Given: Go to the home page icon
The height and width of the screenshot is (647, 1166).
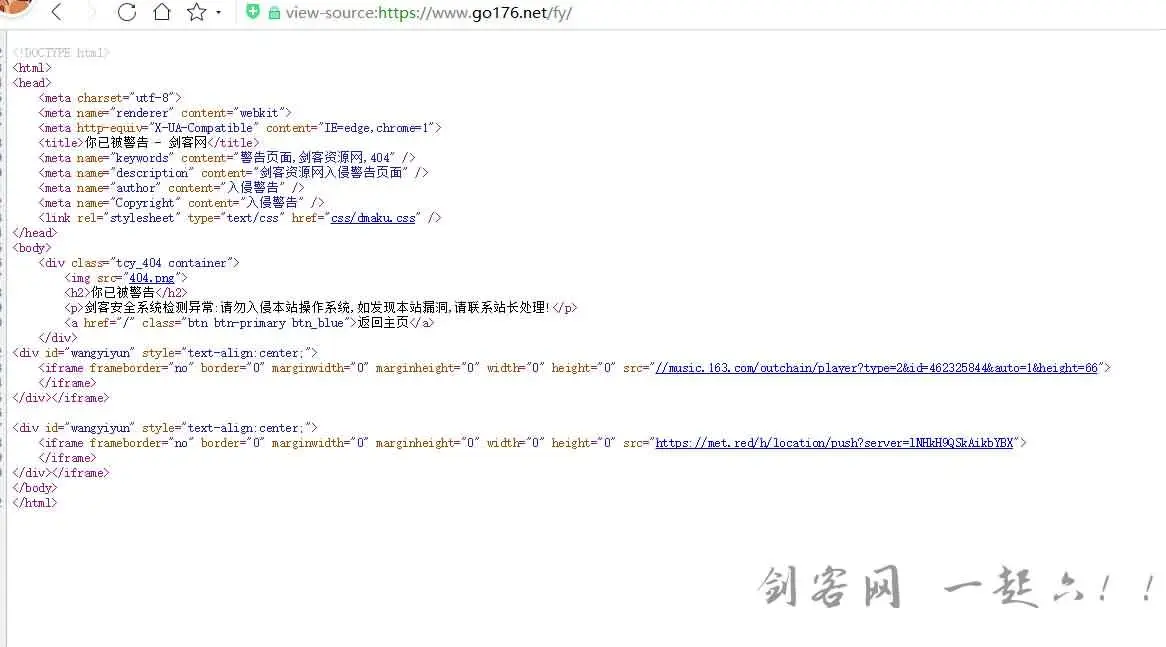Looking at the screenshot, I should point(161,12).
